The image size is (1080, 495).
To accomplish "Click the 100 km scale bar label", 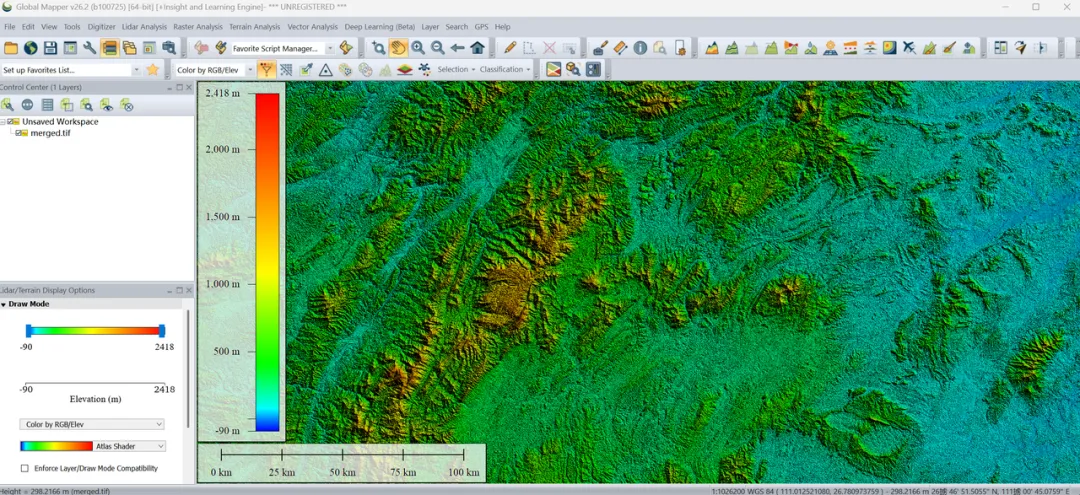I will [x=463, y=472].
